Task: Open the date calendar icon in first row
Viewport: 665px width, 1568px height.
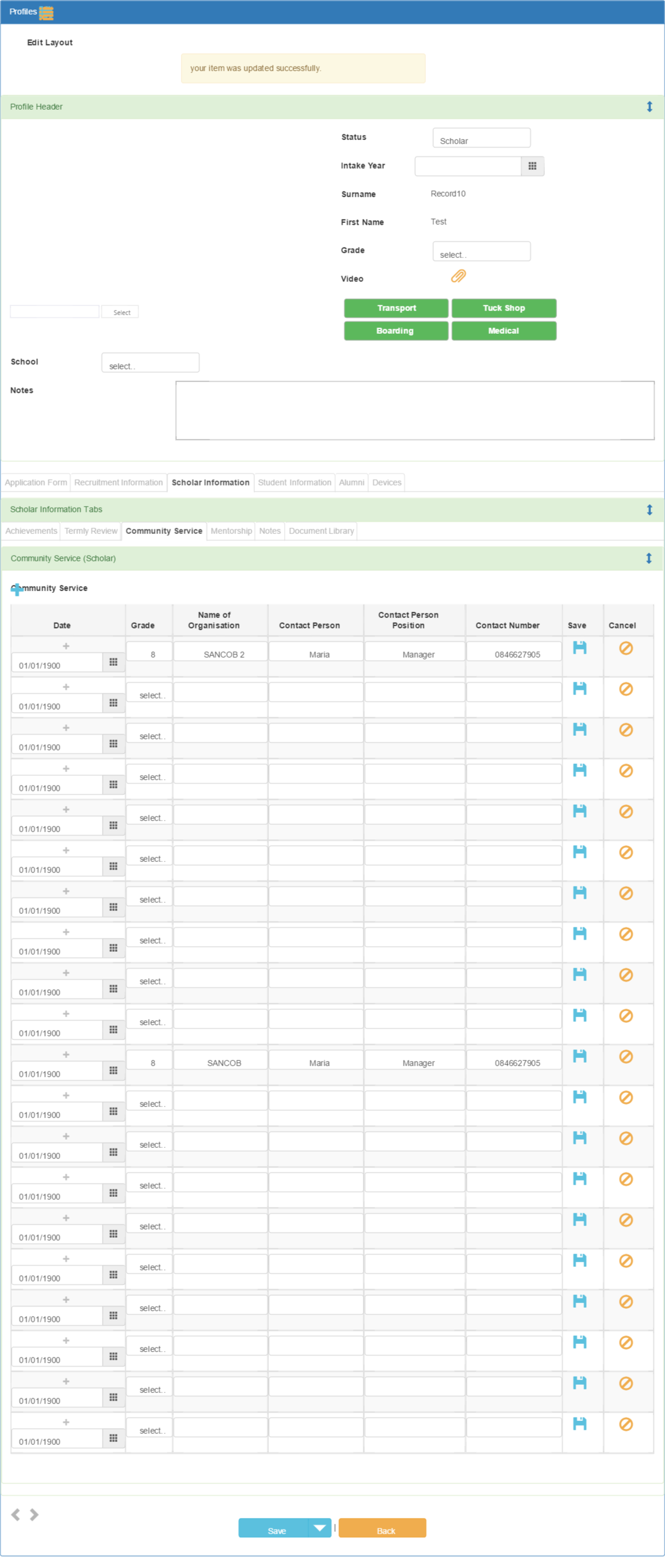Action: (x=113, y=662)
